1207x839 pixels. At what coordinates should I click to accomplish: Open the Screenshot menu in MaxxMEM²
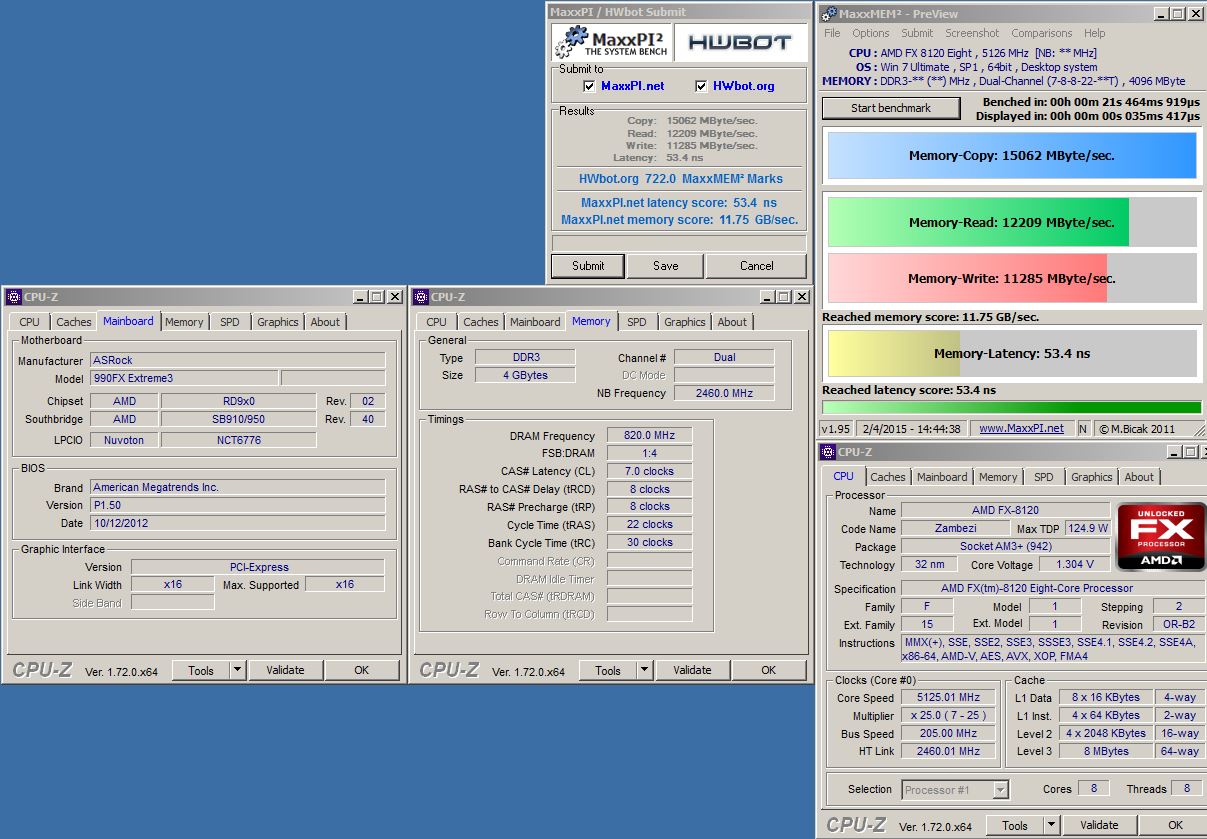[x=972, y=33]
